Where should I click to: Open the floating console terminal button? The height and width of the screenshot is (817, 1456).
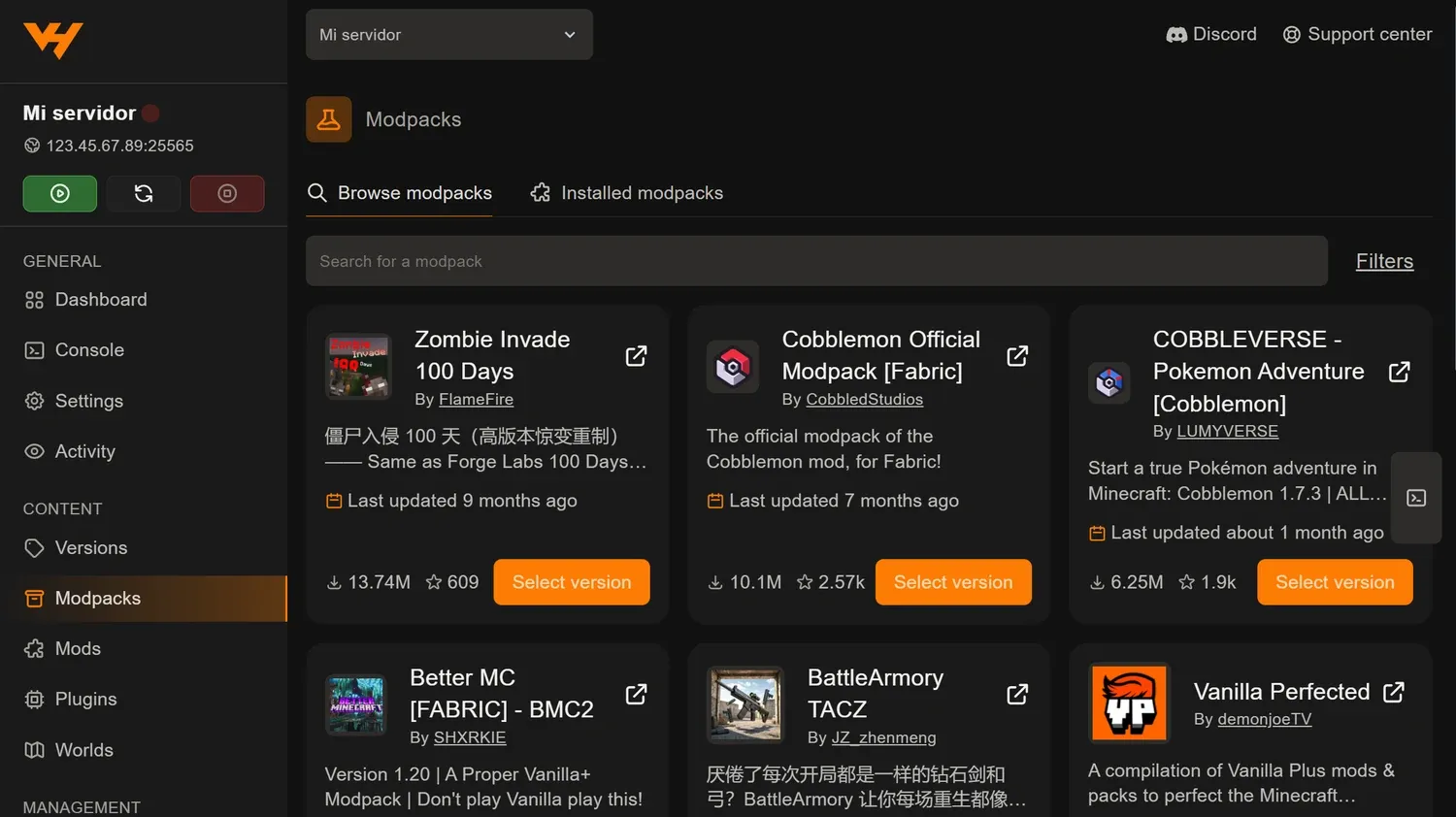pos(1416,498)
